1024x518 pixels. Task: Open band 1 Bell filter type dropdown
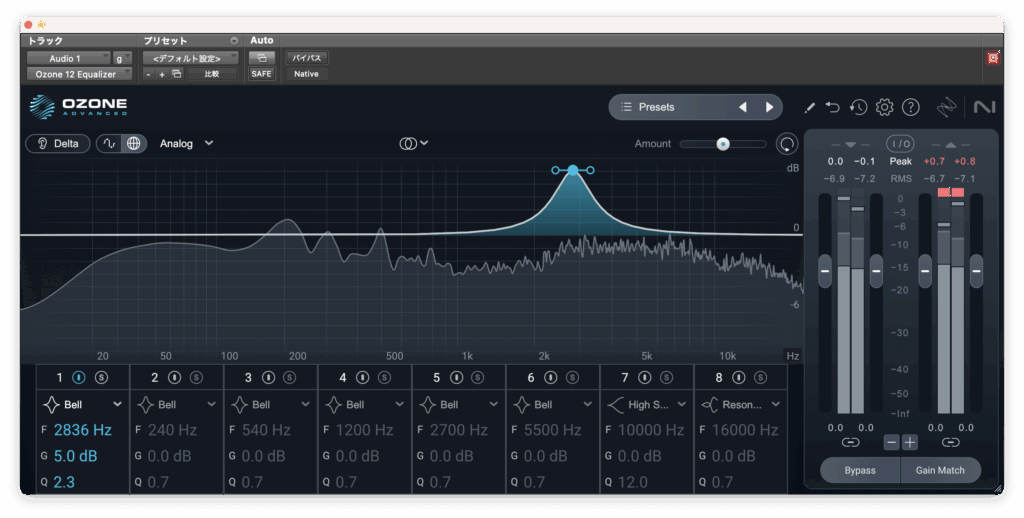point(83,404)
